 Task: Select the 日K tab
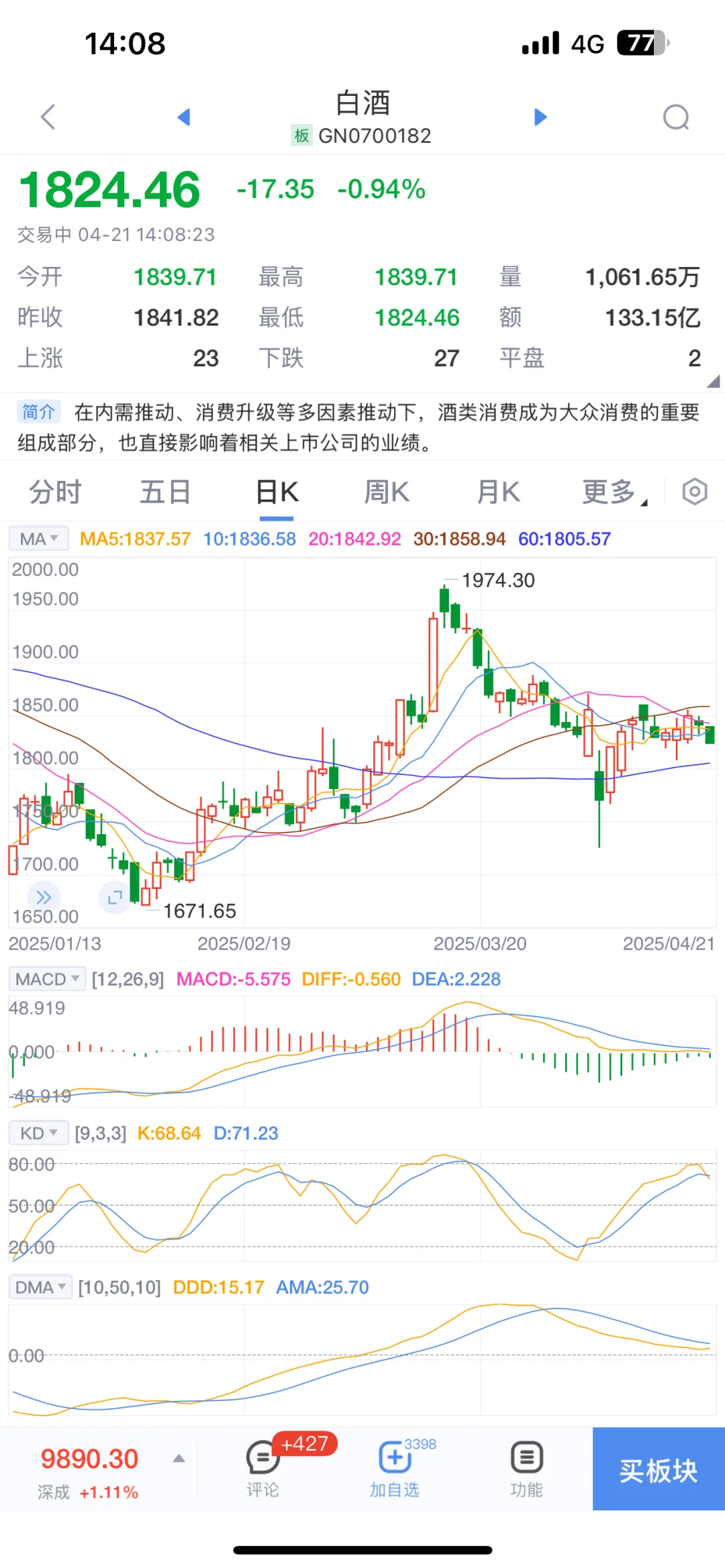(277, 492)
